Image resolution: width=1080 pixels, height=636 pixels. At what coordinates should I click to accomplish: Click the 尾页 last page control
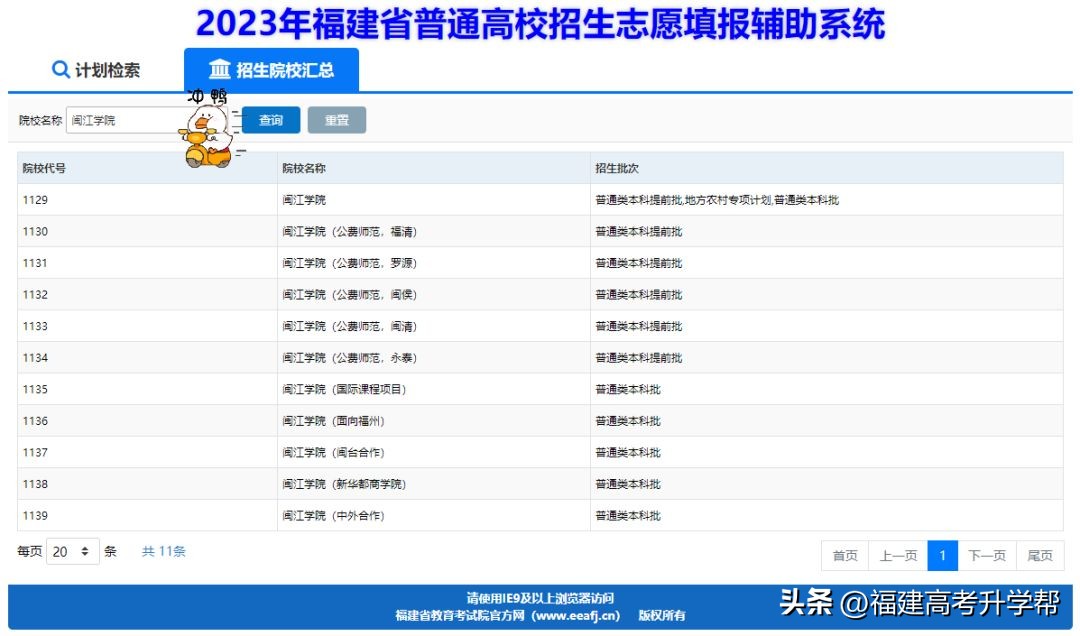[1040, 555]
